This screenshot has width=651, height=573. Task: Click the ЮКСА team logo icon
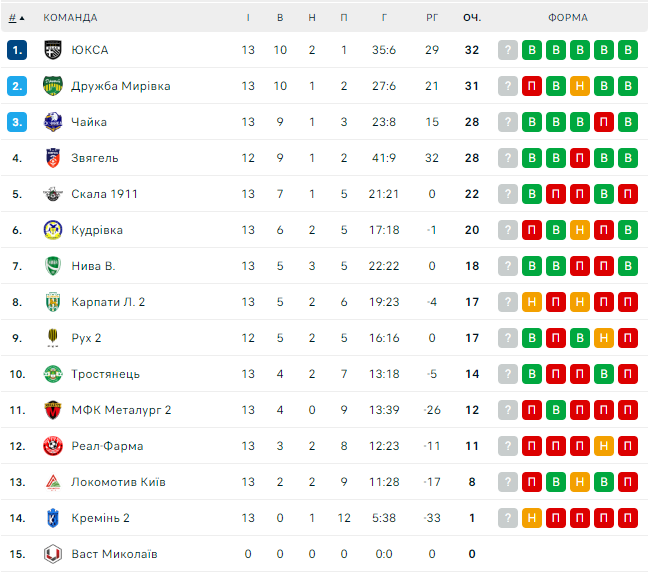click(x=53, y=50)
